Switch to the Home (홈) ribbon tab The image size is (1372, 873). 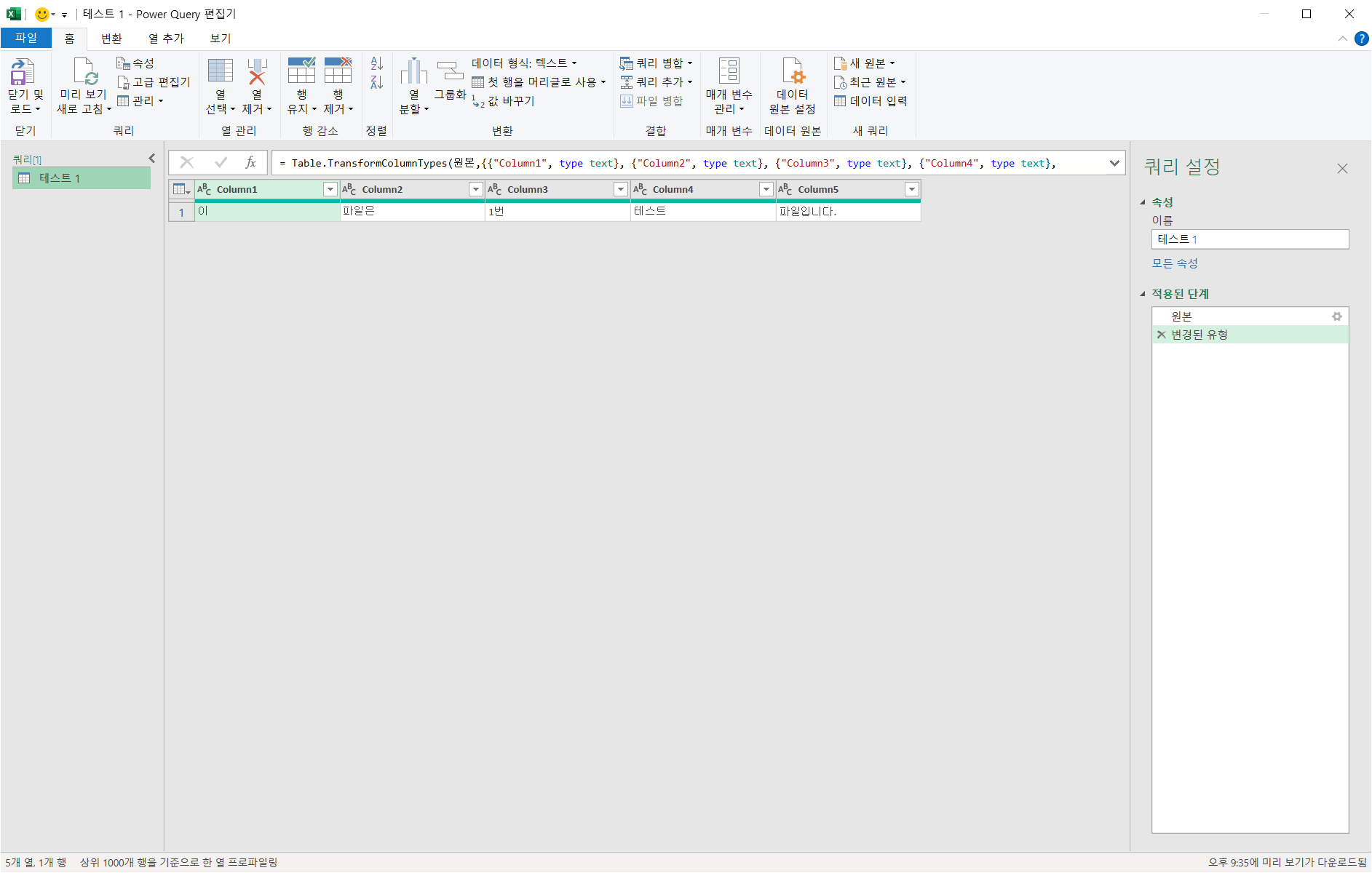point(69,39)
